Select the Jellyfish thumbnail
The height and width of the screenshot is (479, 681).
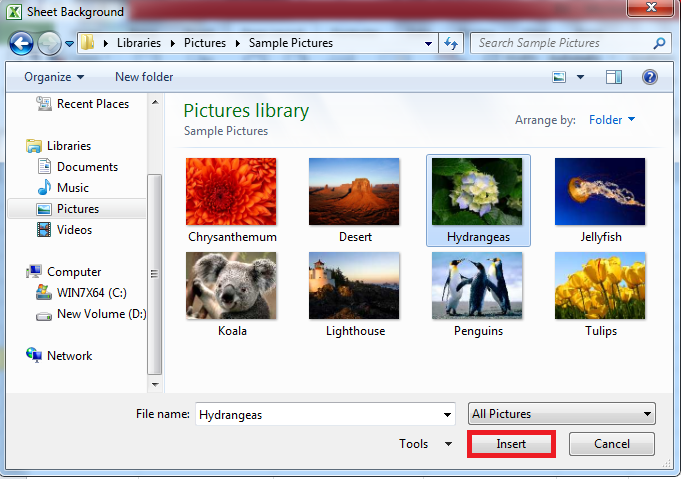600,192
